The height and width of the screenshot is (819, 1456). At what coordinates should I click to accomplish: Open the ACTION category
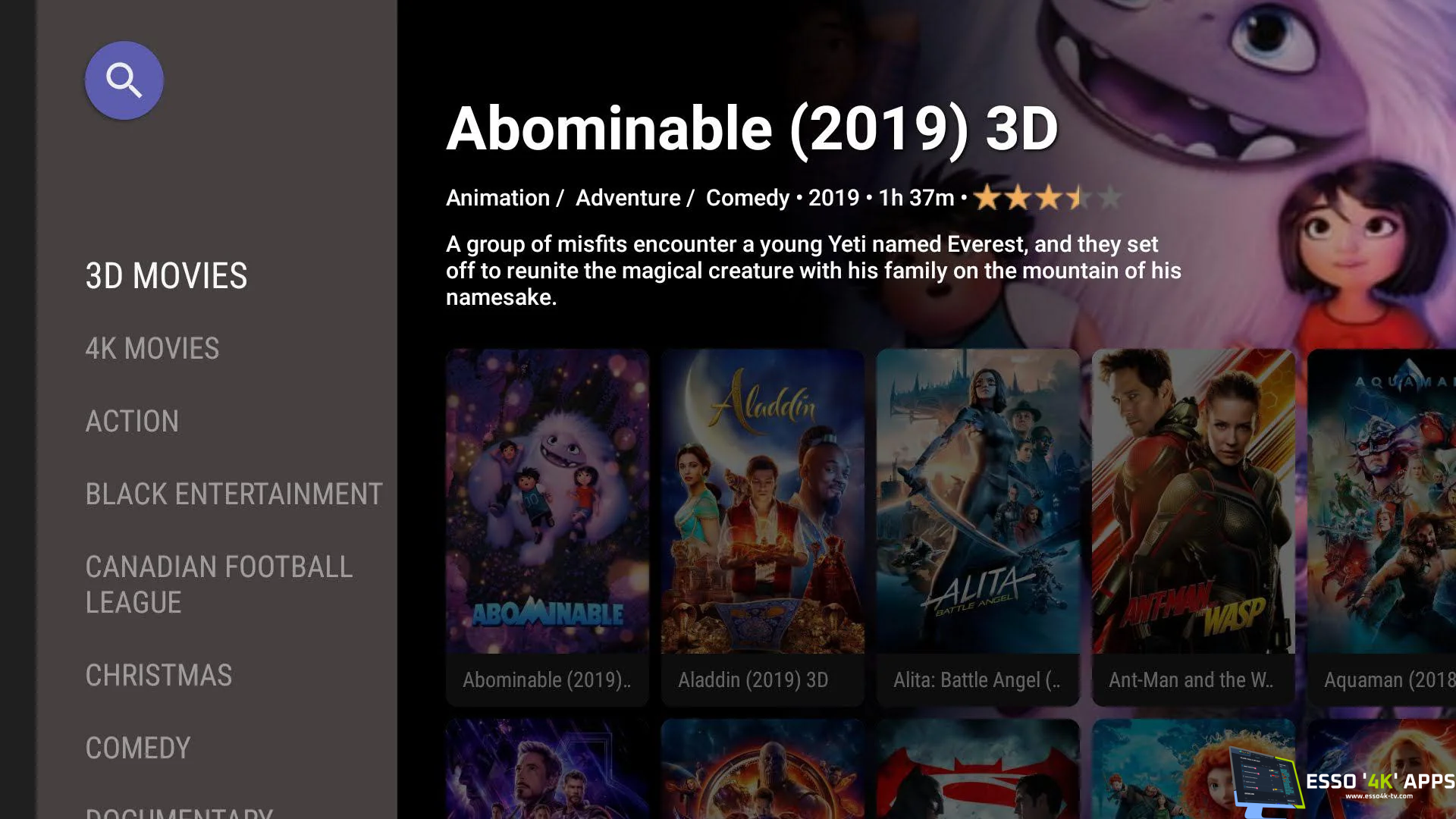pos(132,421)
